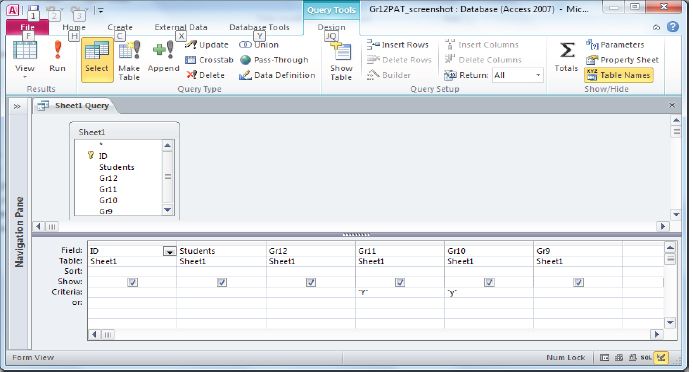This screenshot has height=372, width=693.
Task: Select Gr11 field in Sheet1 list
Action: [x=108, y=189]
